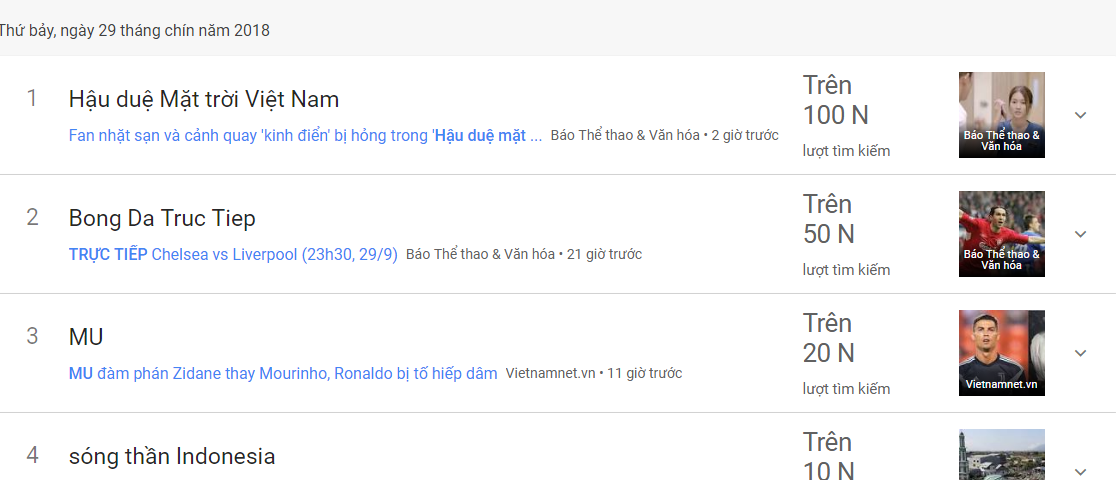
Task: Click the 'Trên 20 N' search count
Action: click(829, 339)
